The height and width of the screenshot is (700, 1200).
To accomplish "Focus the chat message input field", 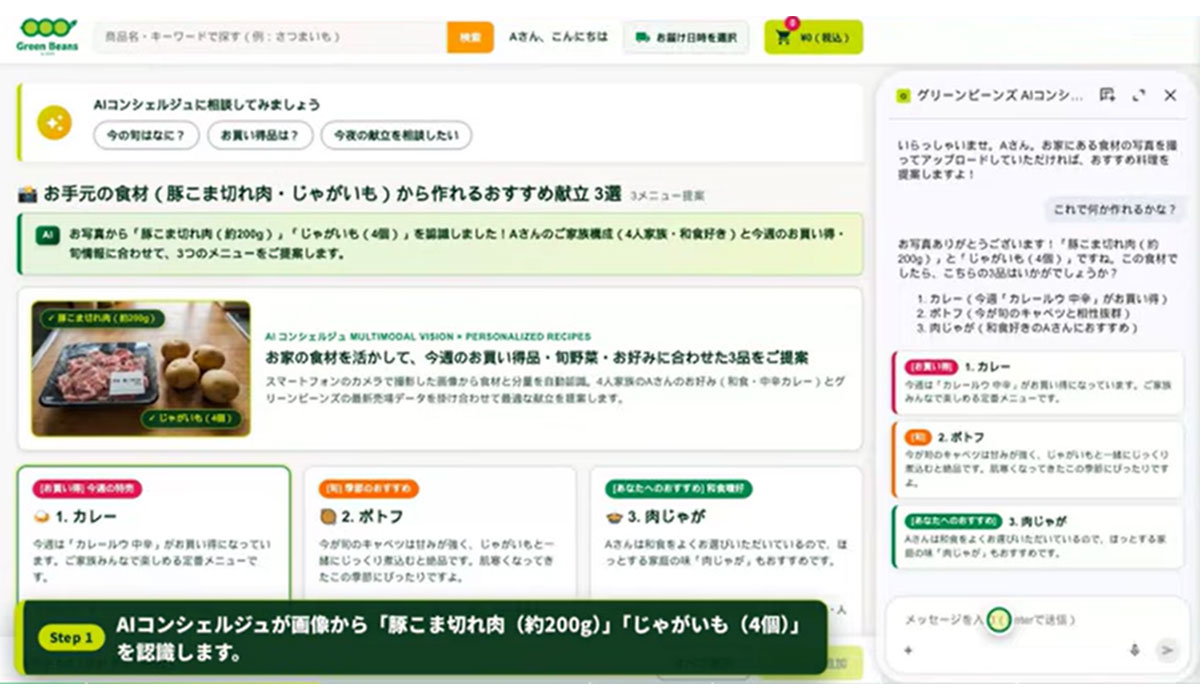I will coord(1035,620).
